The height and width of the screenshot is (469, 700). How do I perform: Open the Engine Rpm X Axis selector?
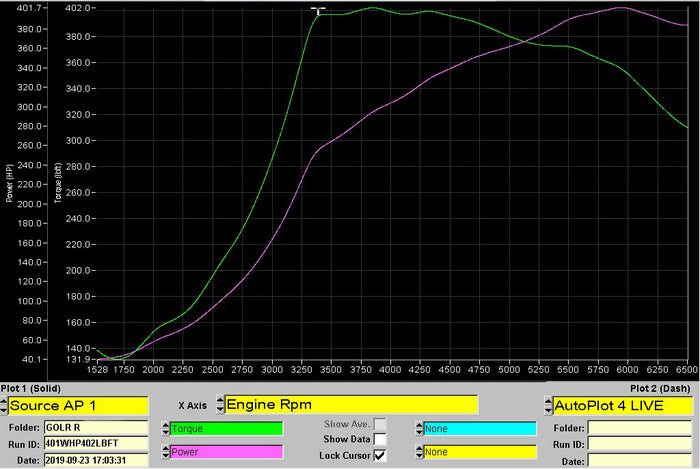point(350,405)
